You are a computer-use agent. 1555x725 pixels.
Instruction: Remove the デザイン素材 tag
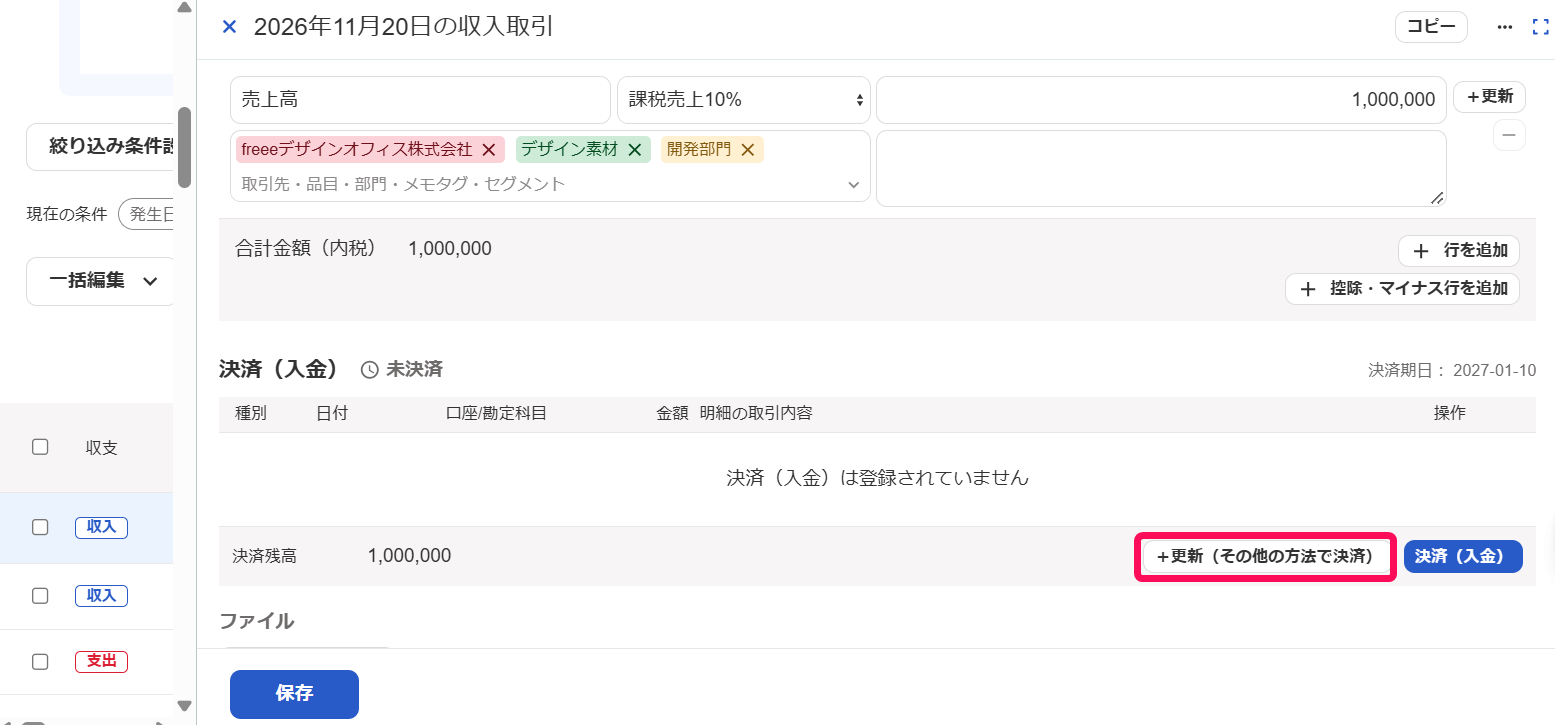pyautogui.click(x=634, y=150)
